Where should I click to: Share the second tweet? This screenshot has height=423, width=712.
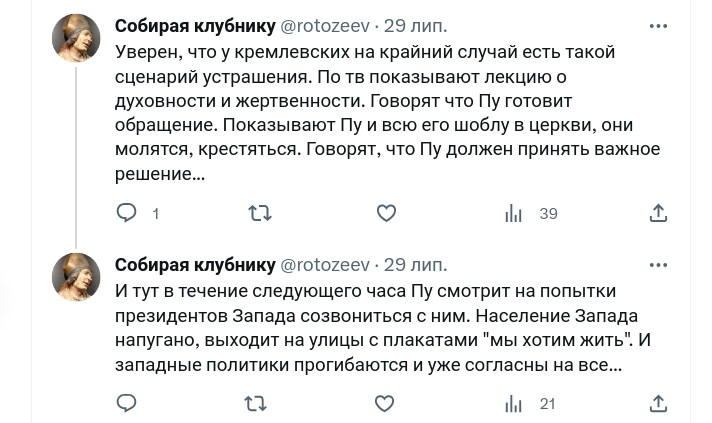pos(658,404)
